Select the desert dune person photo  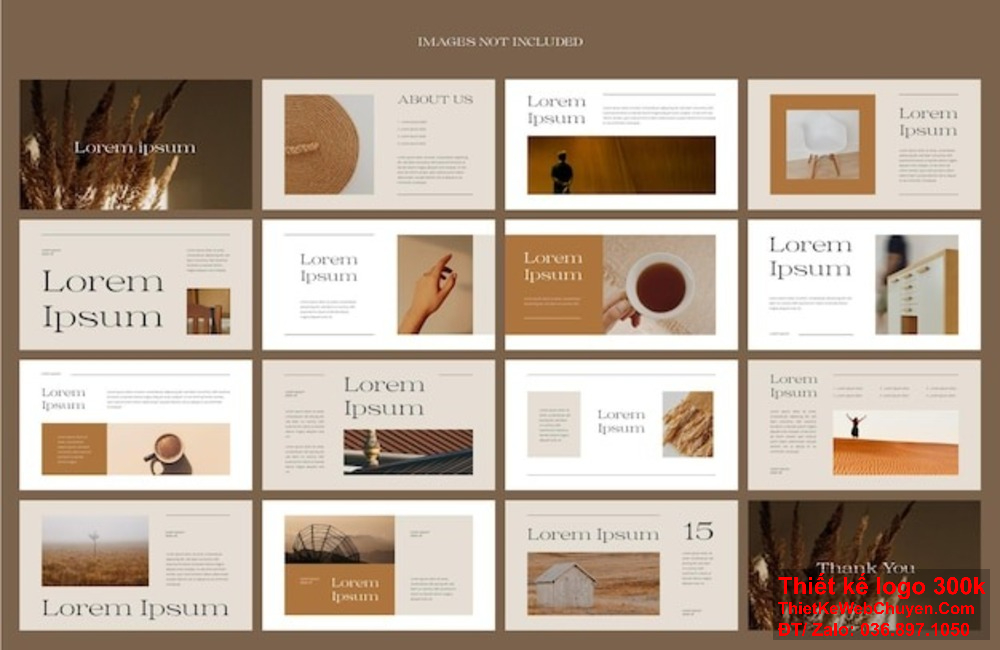(895, 442)
